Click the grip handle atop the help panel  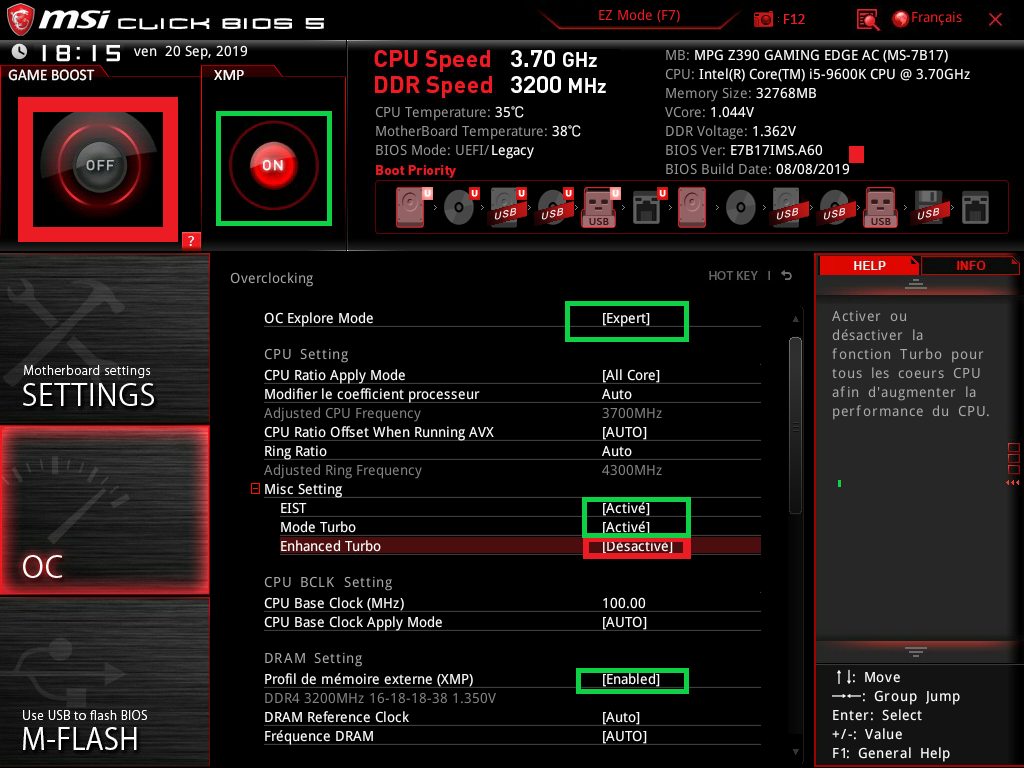tap(916, 283)
